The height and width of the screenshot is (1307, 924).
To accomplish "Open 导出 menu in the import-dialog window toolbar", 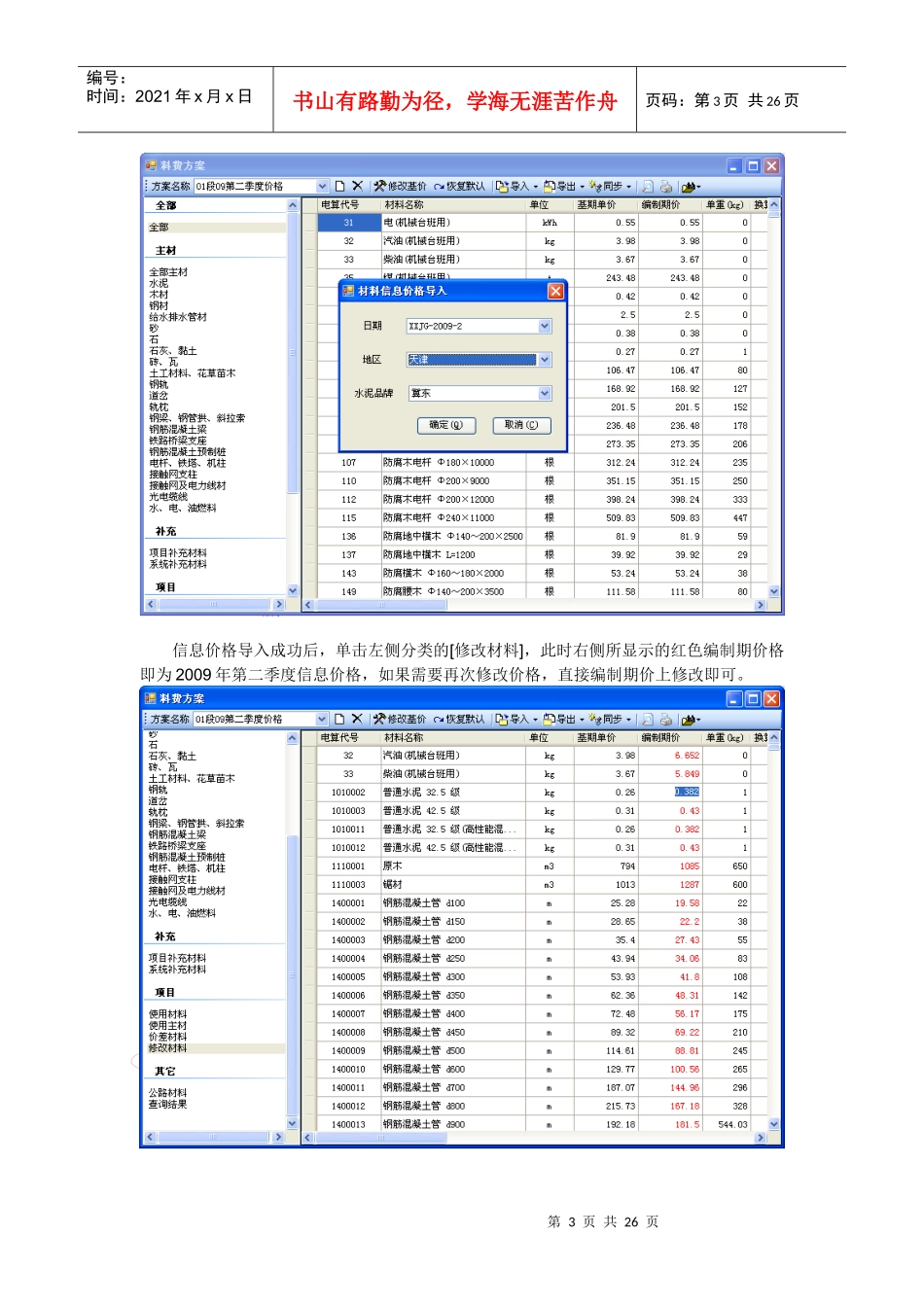I will (x=564, y=186).
